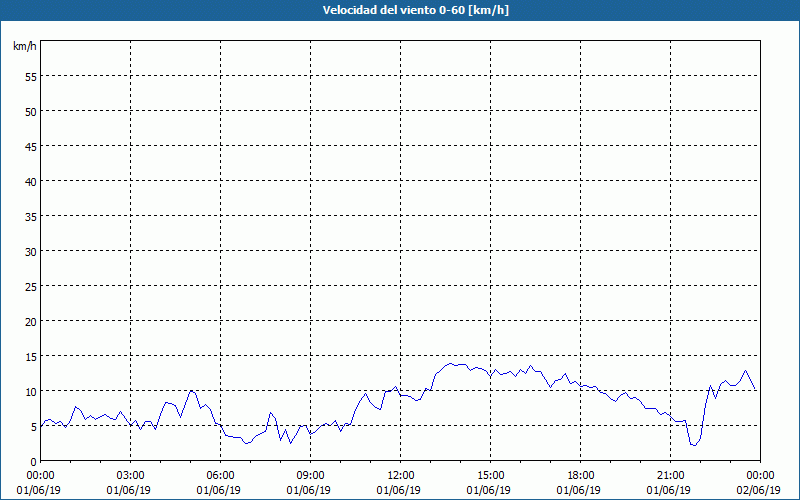The width and height of the screenshot is (800, 500).
Task: Select the 09:00 time axis label
Action: pos(309,476)
